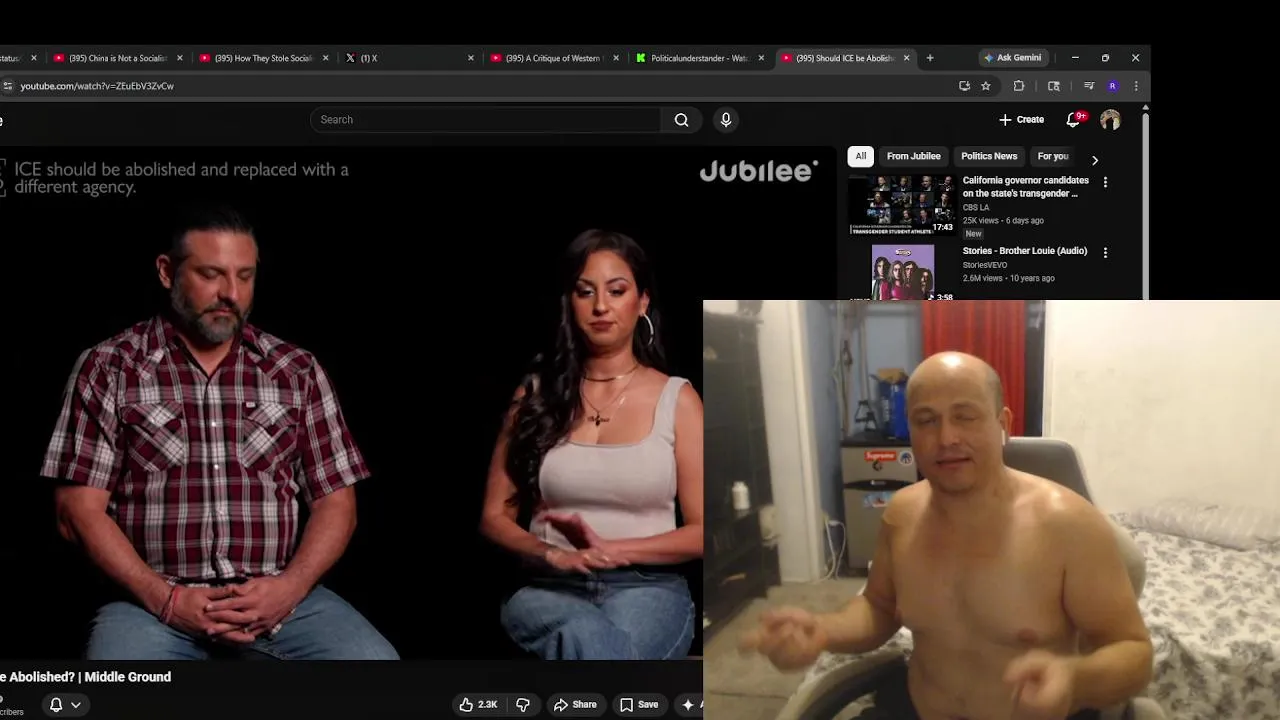Click the Share button
This screenshot has height=720, width=1280.
pos(575,705)
